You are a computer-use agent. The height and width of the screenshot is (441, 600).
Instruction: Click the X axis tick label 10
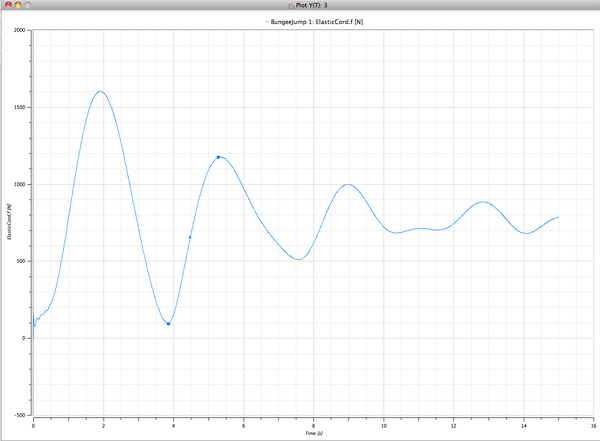click(x=384, y=426)
